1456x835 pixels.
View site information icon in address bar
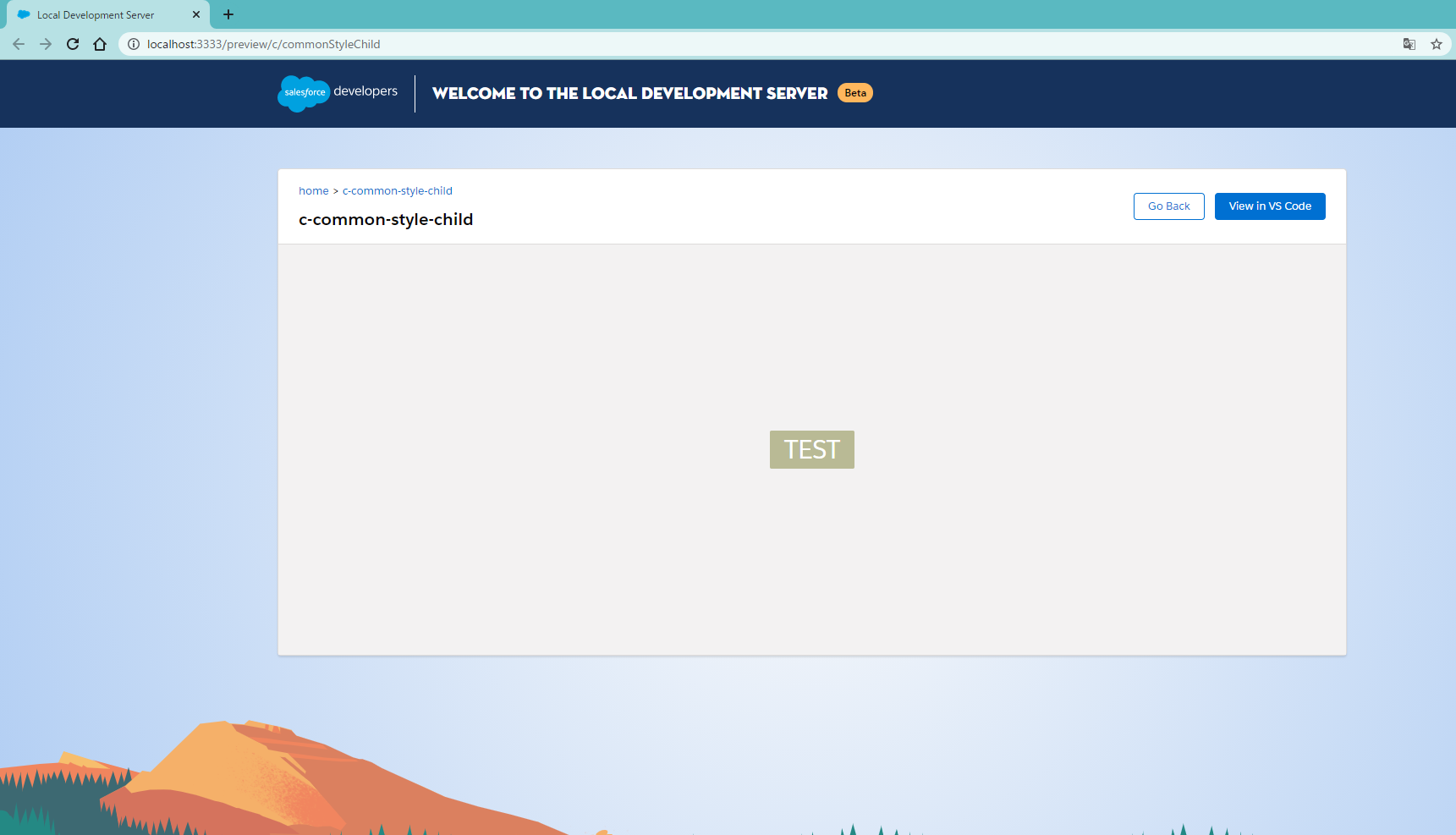pyautogui.click(x=134, y=44)
